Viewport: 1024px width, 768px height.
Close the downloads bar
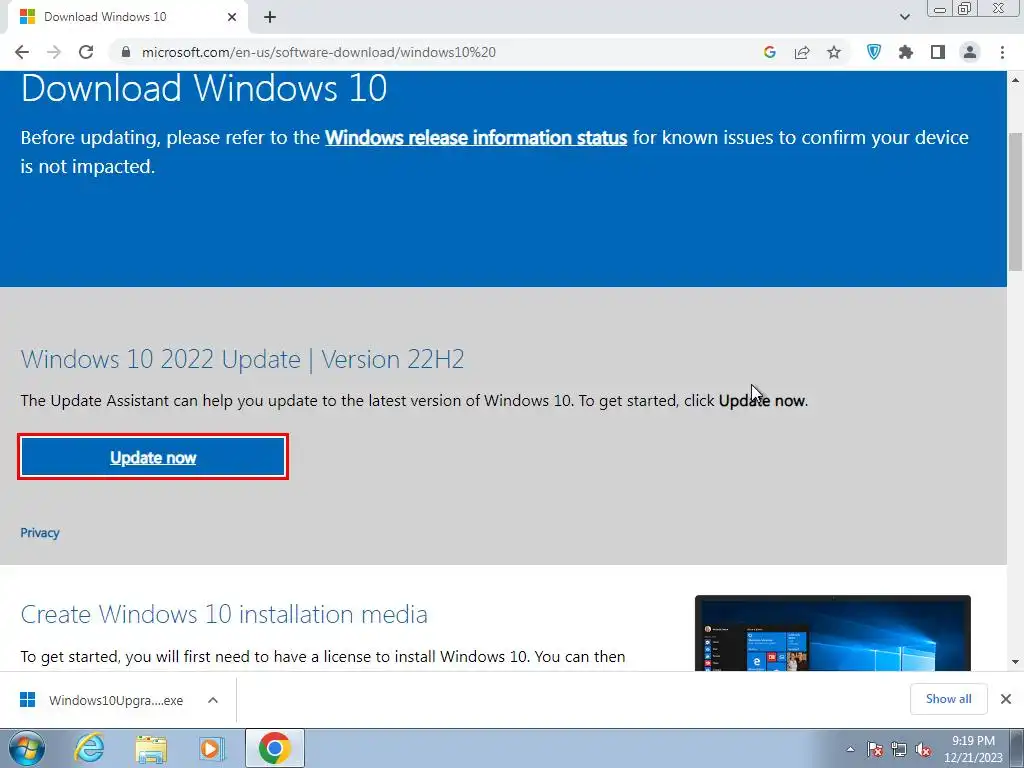1006,699
